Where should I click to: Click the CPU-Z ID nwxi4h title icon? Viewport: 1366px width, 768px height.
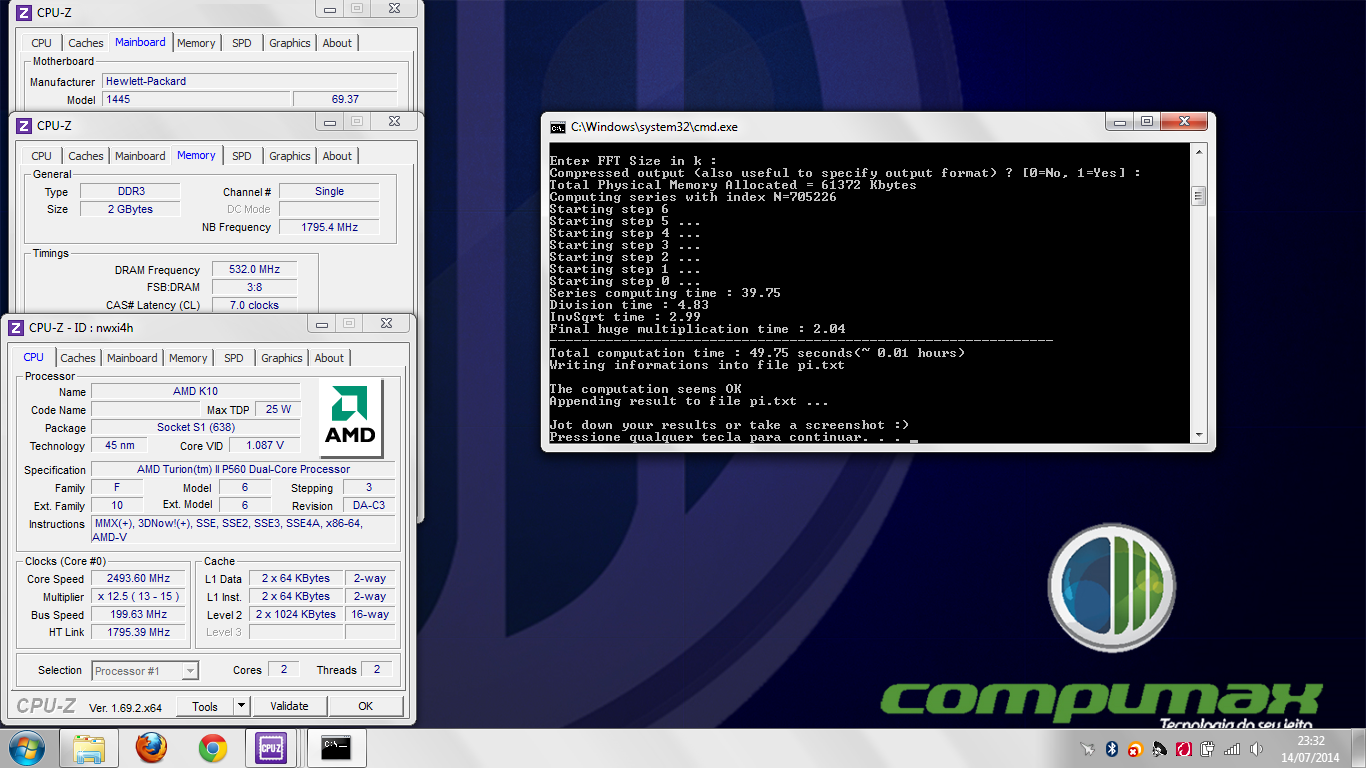click(x=16, y=327)
